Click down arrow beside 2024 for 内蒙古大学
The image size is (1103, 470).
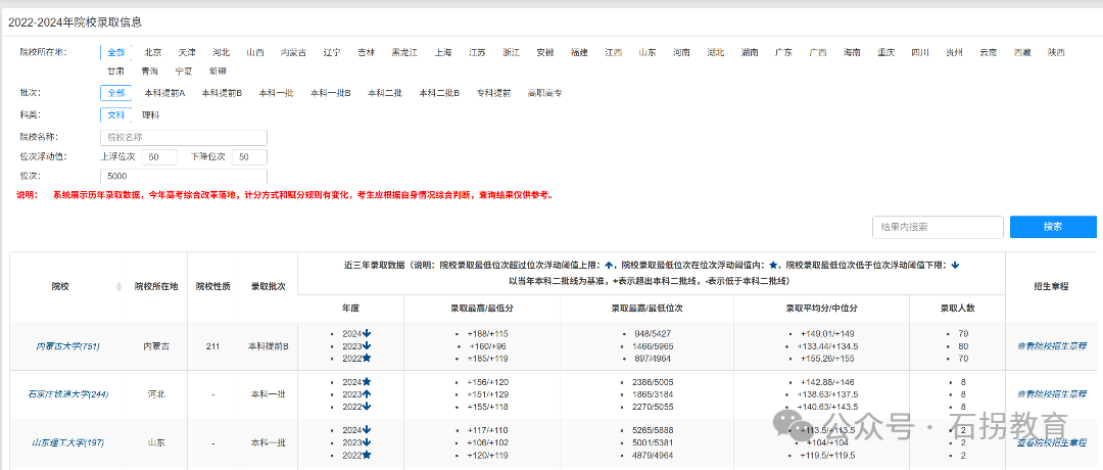click(x=367, y=334)
